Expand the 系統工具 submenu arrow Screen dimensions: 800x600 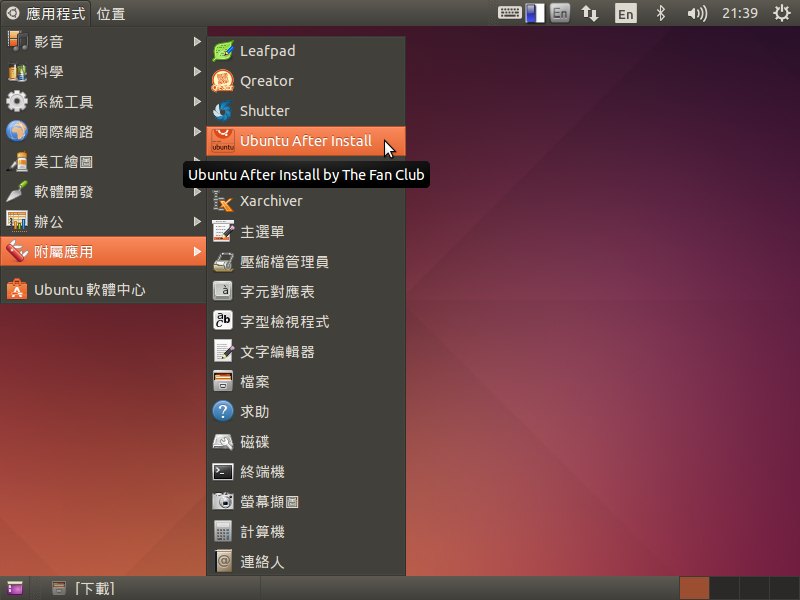click(x=197, y=102)
